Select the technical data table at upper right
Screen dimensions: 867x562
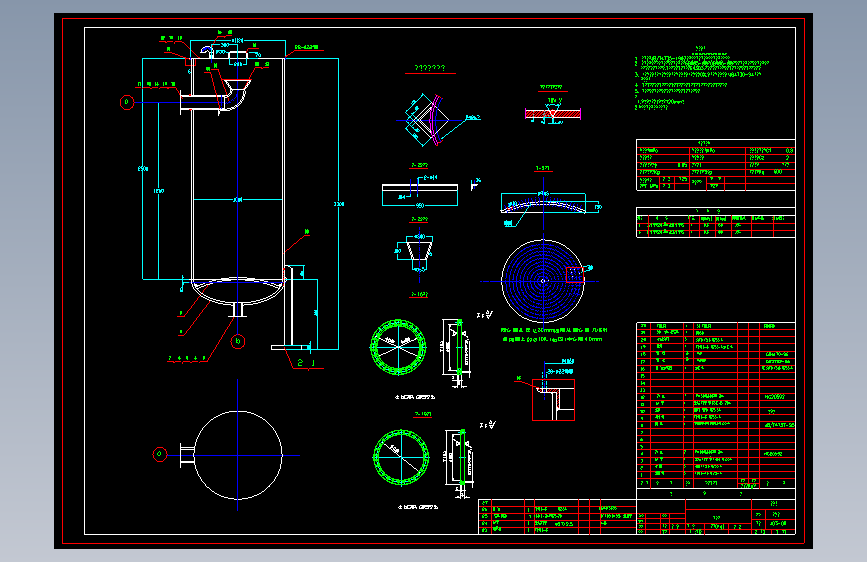[x=716, y=165]
